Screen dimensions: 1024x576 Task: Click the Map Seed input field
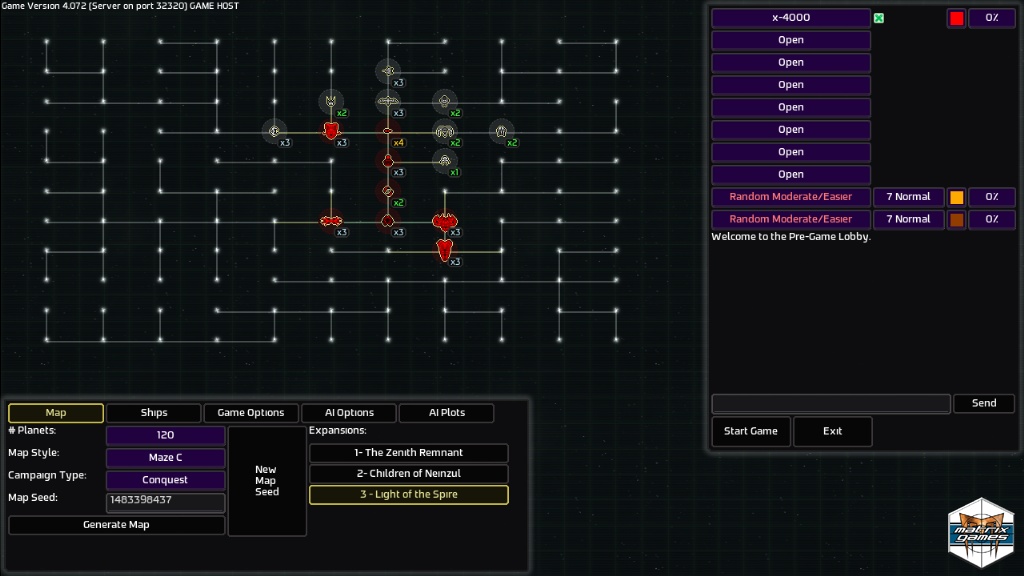click(x=165, y=501)
